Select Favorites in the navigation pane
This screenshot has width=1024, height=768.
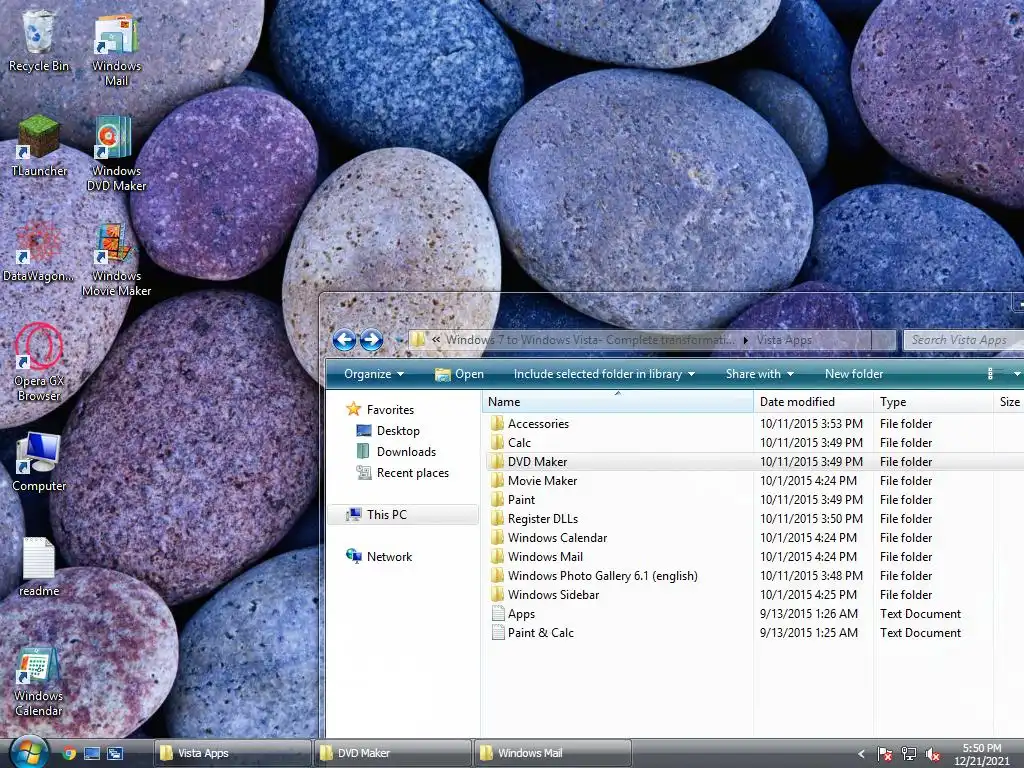pyautogui.click(x=381, y=409)
